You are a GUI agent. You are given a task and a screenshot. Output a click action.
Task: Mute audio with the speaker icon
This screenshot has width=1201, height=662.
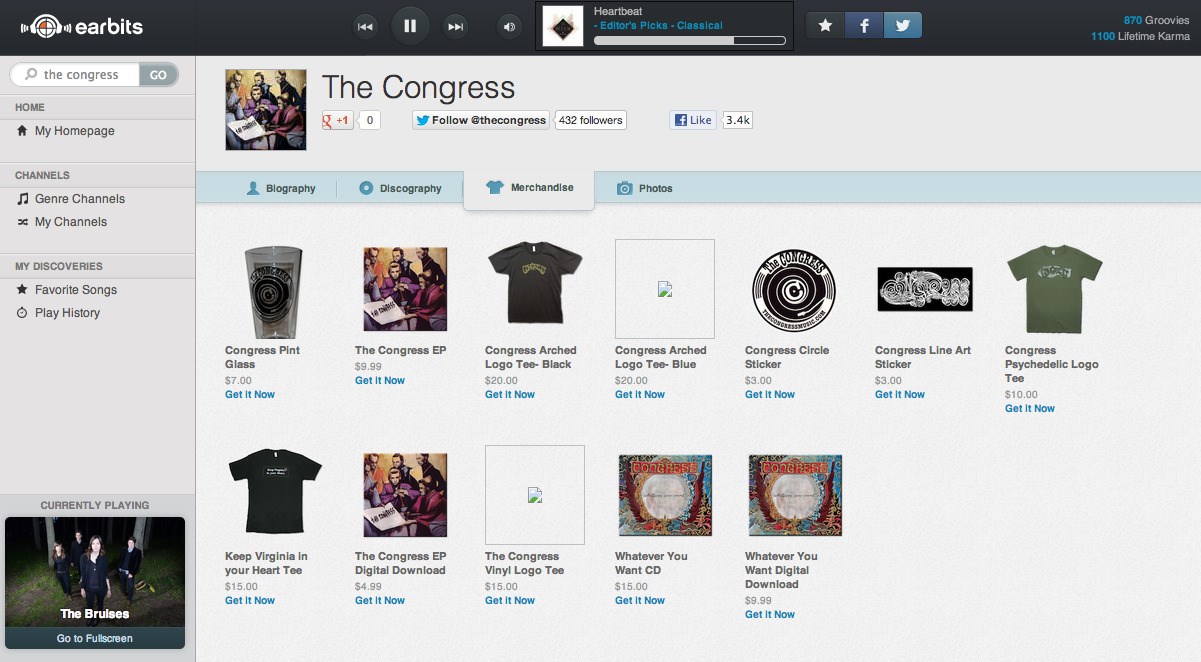pos(510,26)
